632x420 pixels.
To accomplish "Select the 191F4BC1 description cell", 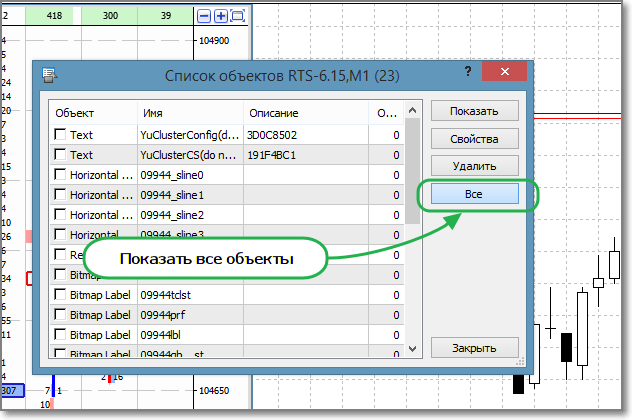I will tap(306, 155).
